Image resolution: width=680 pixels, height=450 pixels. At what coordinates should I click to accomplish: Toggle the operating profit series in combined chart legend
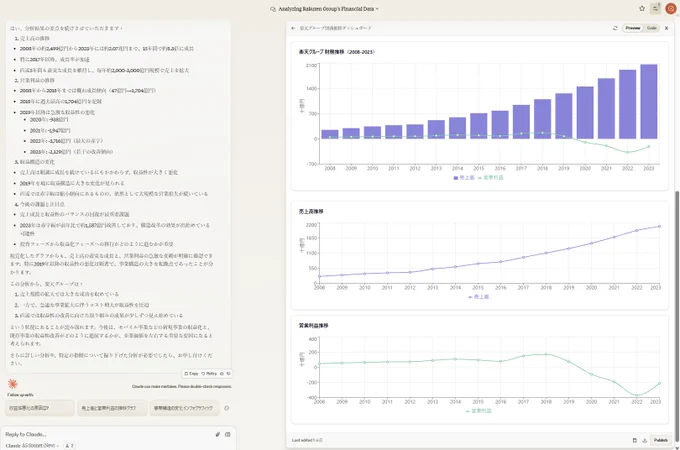pyautogui.click(x=490, y=178)
